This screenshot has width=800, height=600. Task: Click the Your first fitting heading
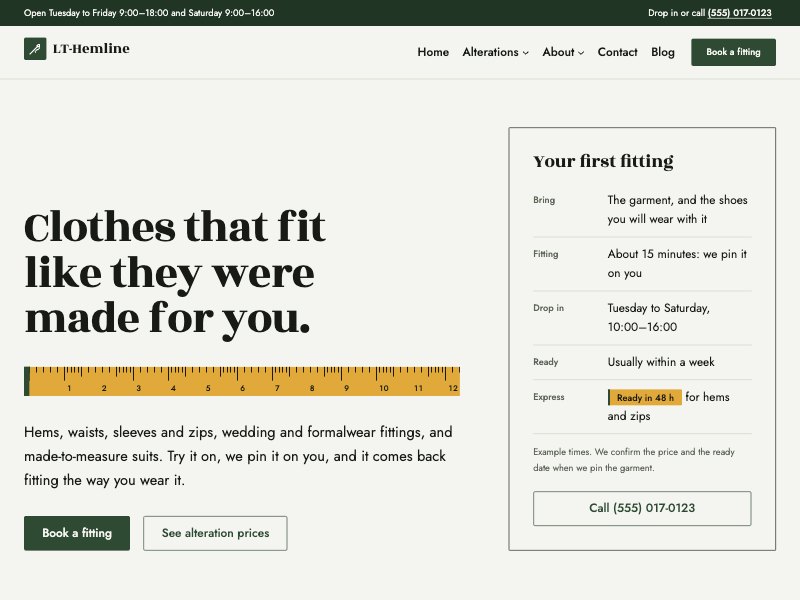tap(603, 161)
